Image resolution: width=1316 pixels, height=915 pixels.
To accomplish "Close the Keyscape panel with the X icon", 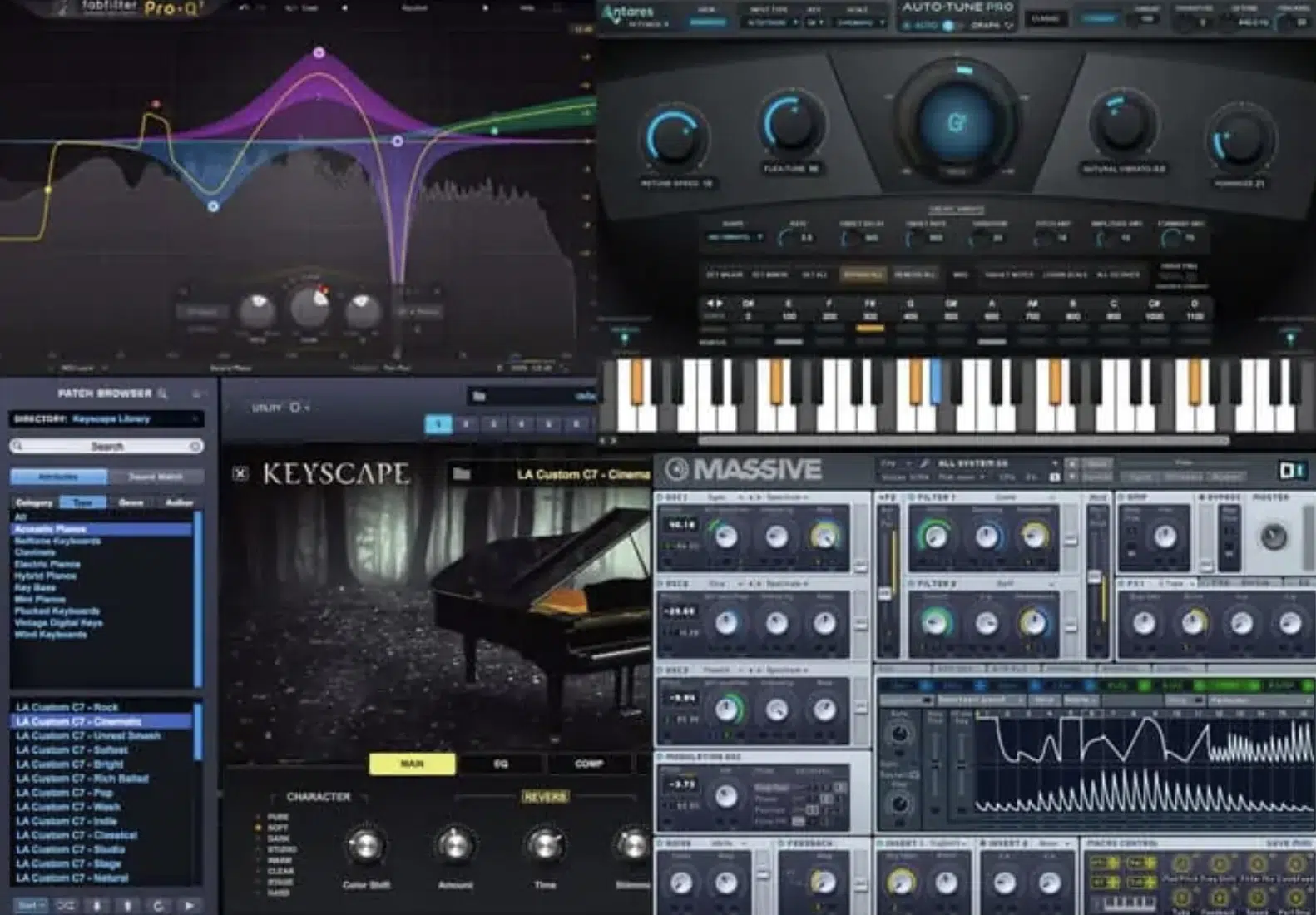I will tap(240, 473).
